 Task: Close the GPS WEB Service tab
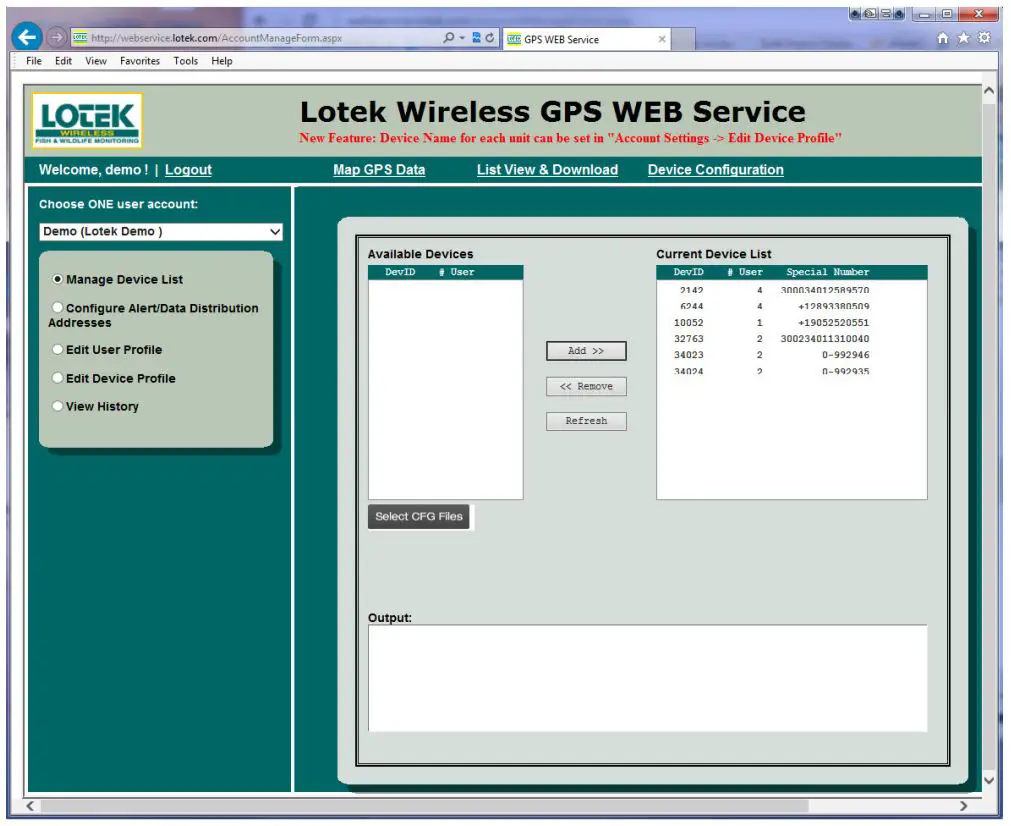(662, 39)
